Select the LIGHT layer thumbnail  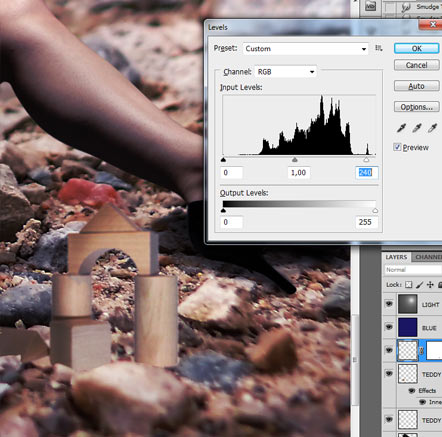(x=407, y=304)
